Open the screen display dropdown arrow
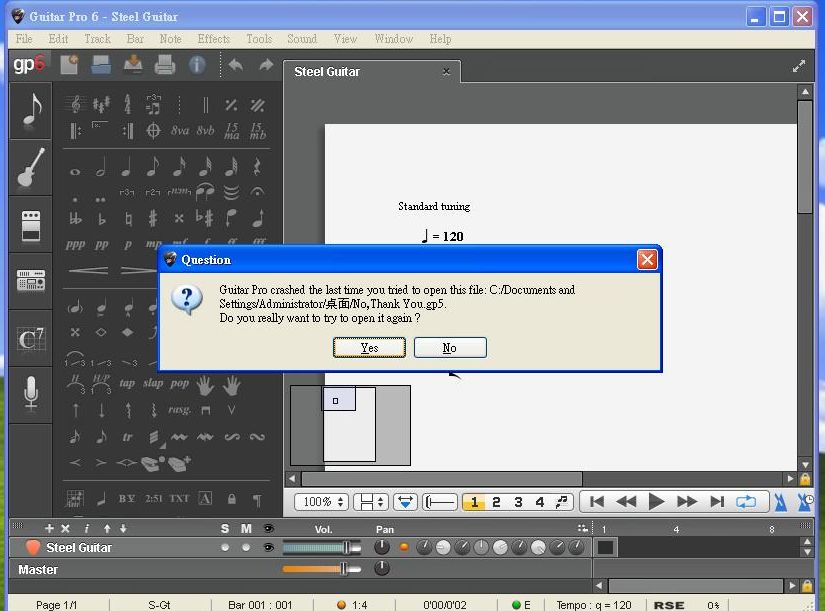 point(405,502)
